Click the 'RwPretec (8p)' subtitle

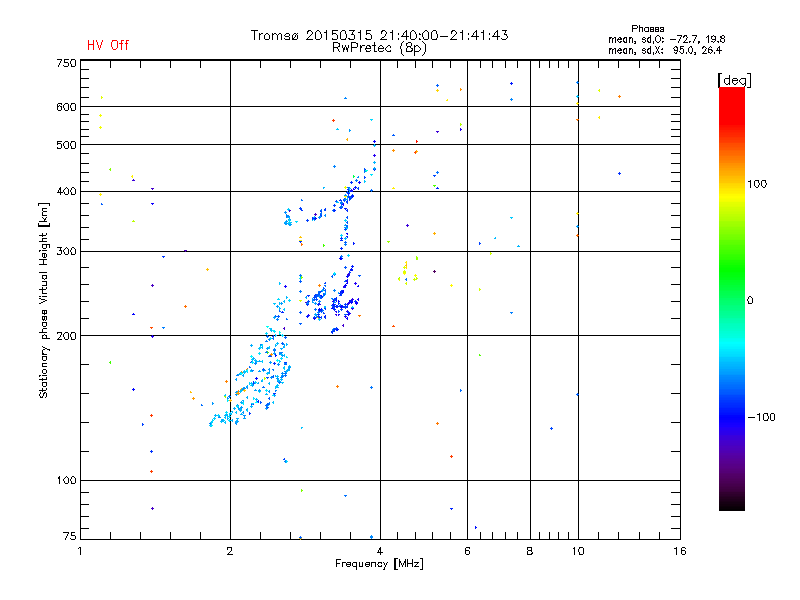pyautogui.click(x=379, y=48)
